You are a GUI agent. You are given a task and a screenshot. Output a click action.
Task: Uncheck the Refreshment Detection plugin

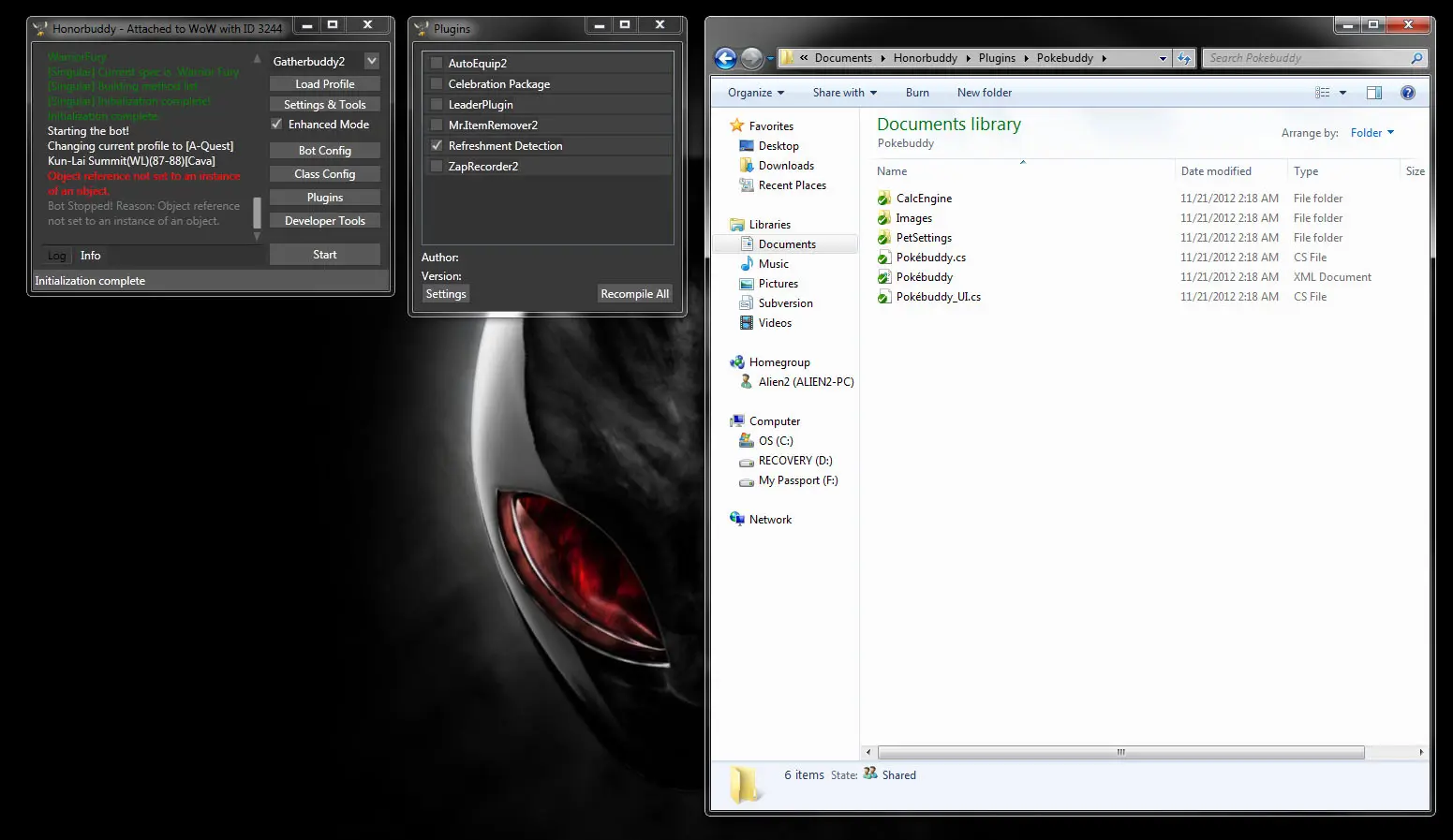coord(437,146)
